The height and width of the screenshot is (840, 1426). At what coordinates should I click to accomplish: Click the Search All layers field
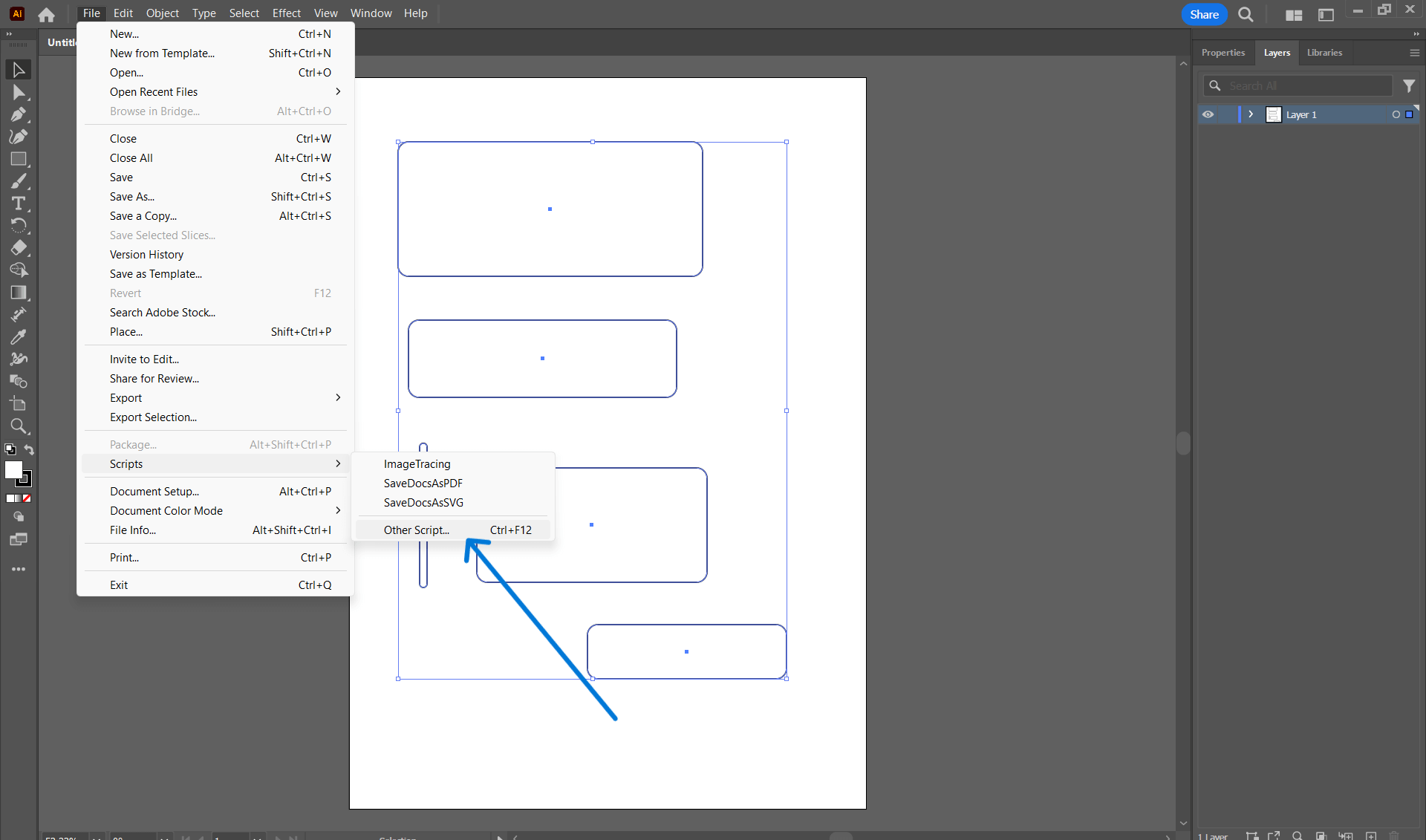1298,86
